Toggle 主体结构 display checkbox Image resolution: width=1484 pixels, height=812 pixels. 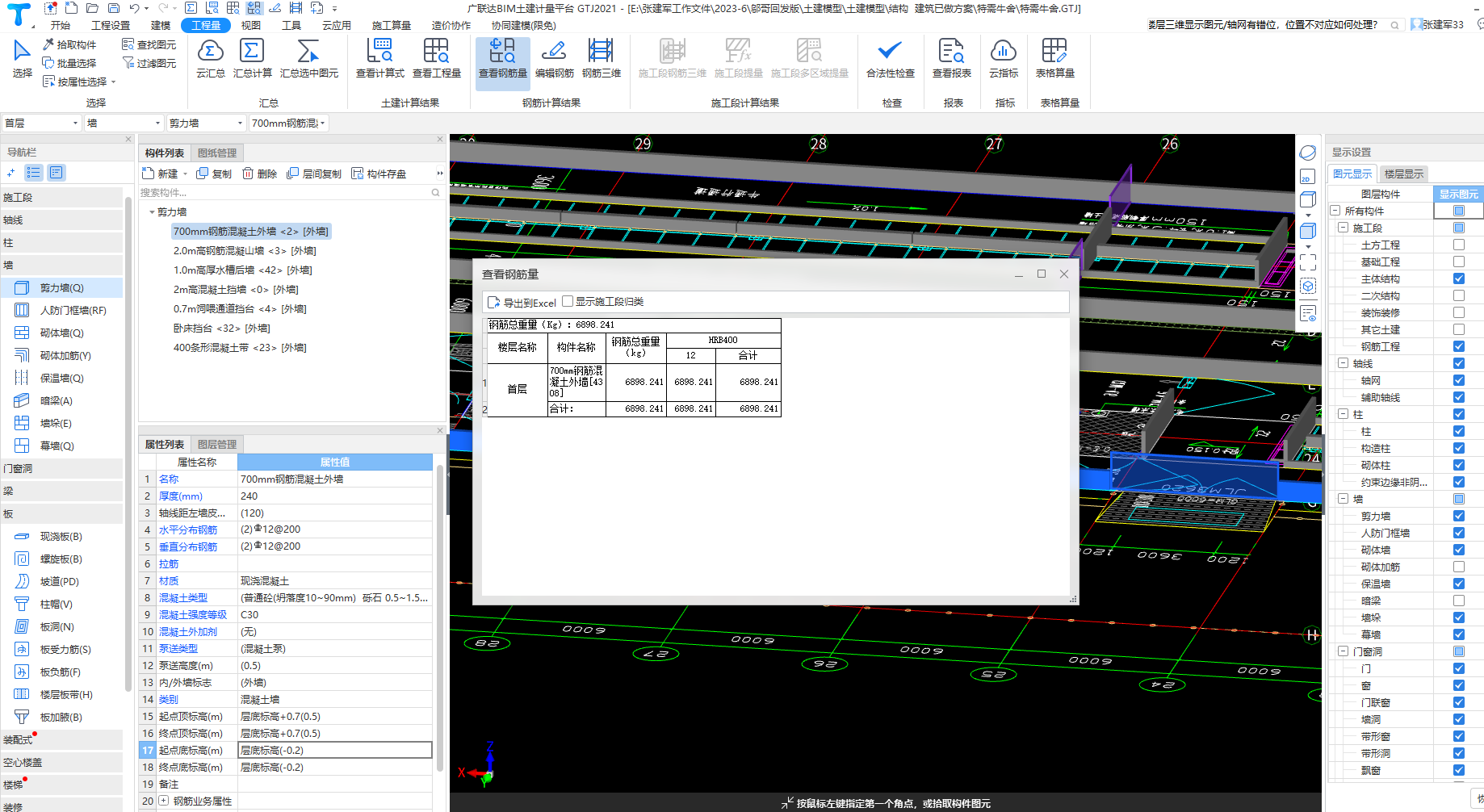tap(1458, 278)
